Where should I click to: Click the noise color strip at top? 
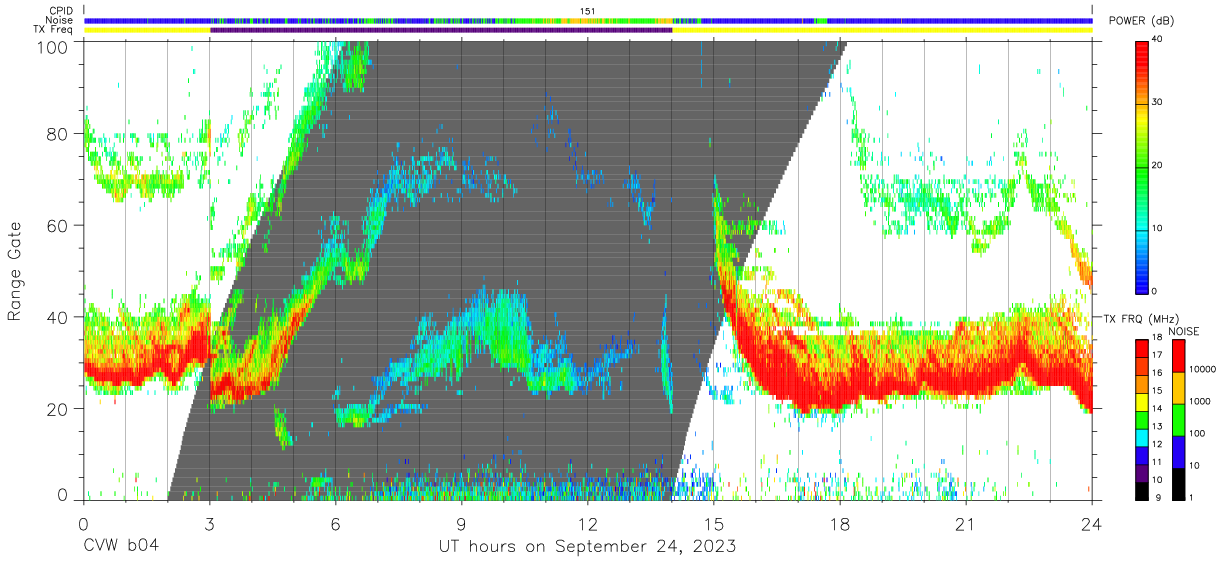pyautogui.click(x=588, y=20)
